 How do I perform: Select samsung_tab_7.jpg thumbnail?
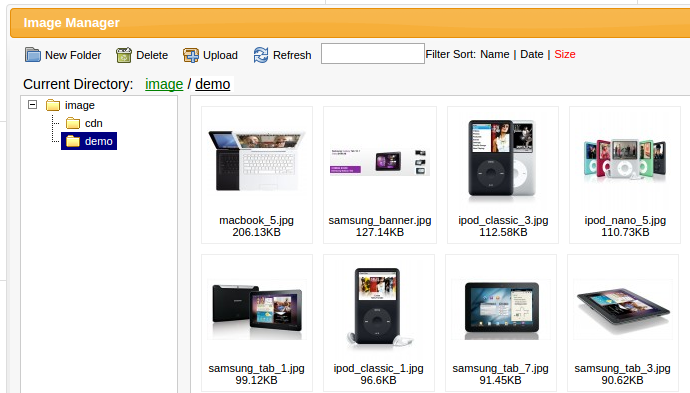tap(501, 309)
